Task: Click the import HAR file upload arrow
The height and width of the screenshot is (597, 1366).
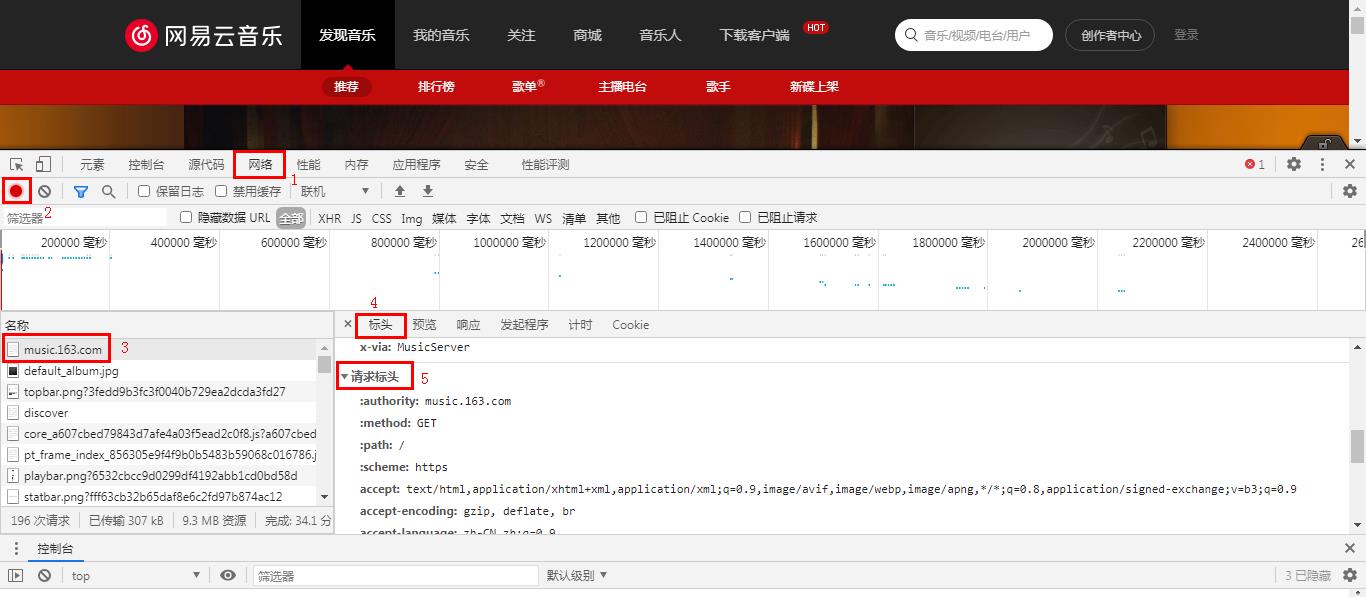Action: 400,191
